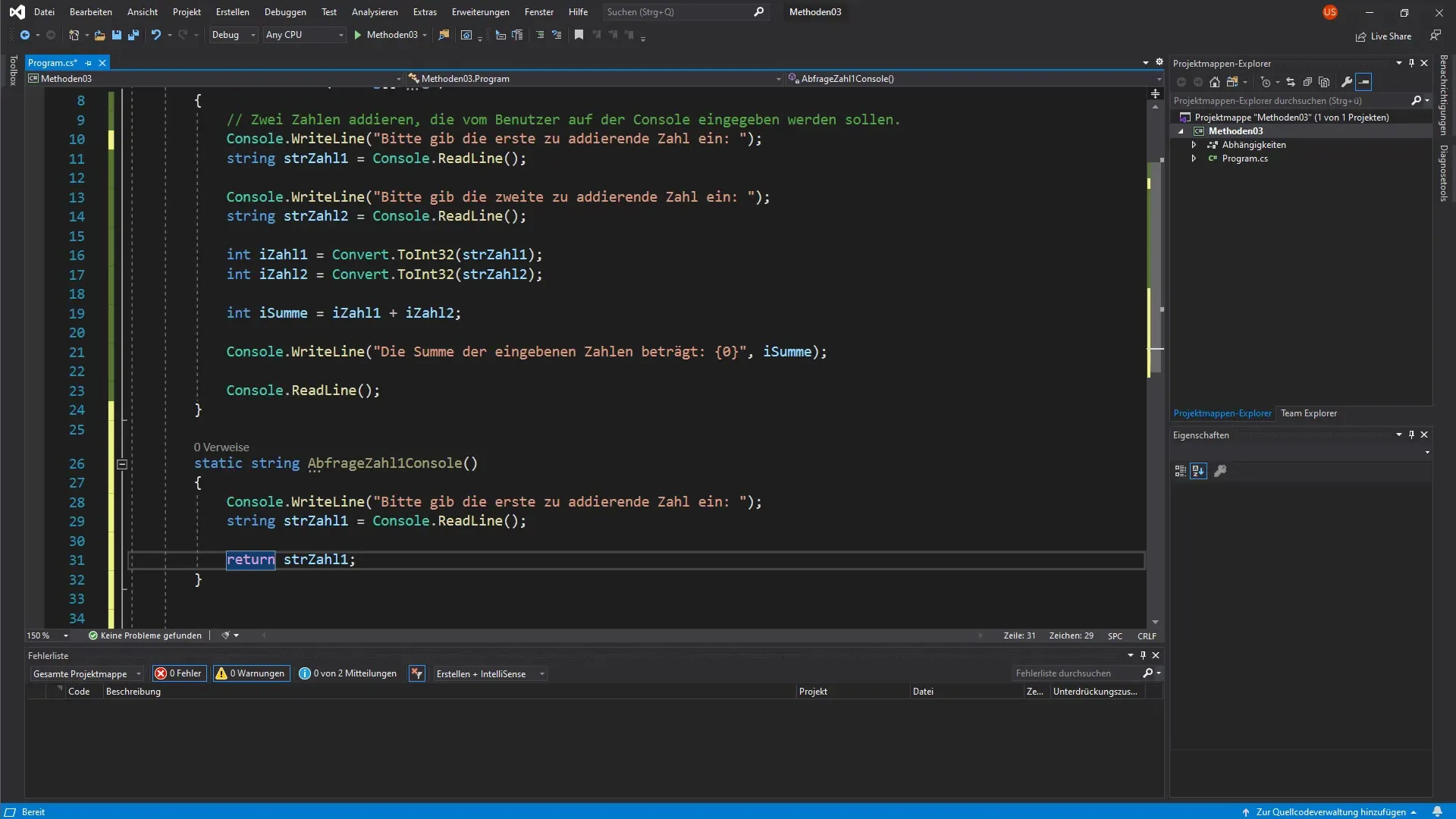The width and height of the screenshot is (1456, 819).
Task: Click the property pages wrench in Eigenschaften
Action: (1220, 471)
